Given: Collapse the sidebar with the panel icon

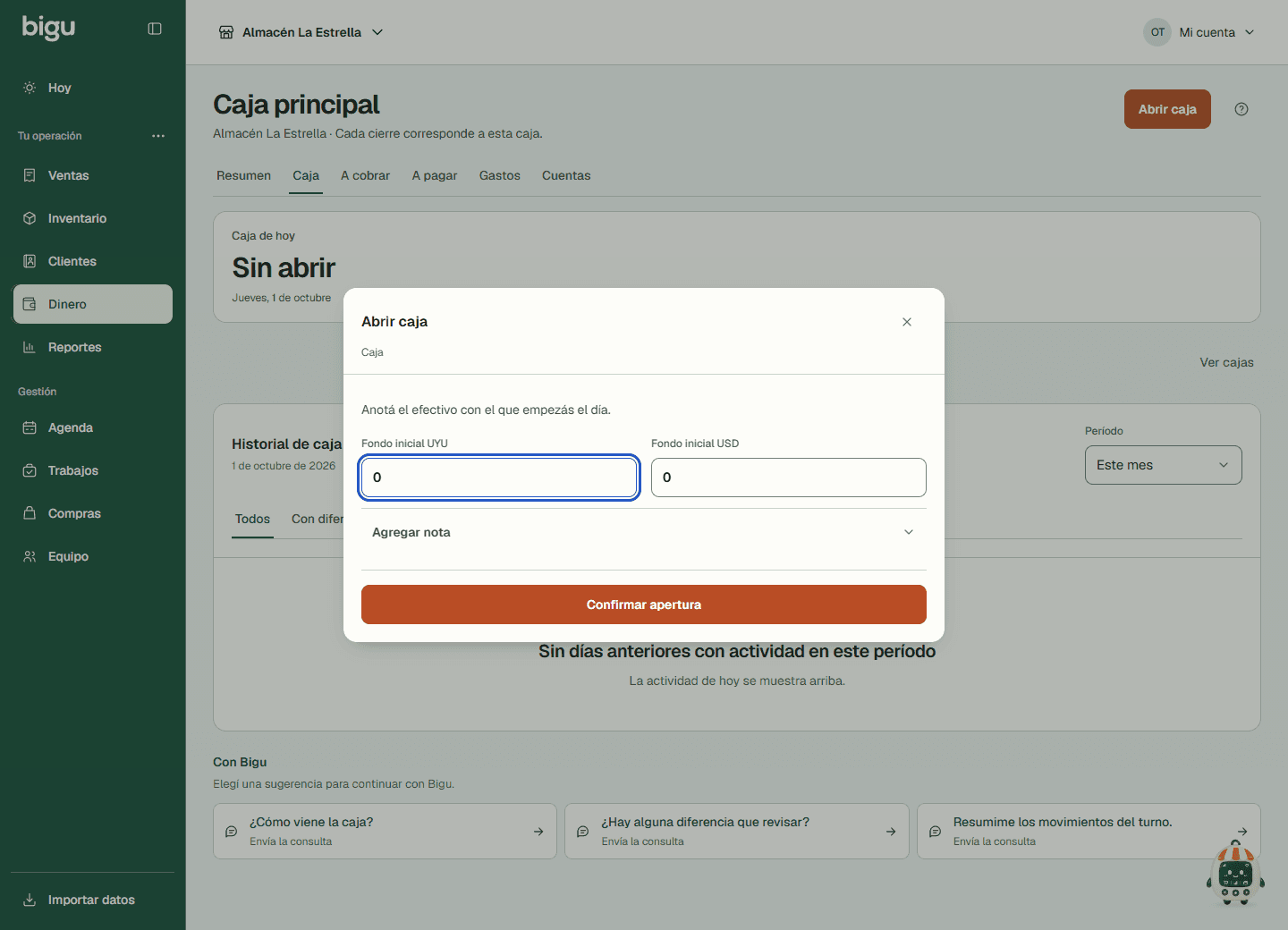Looking at the screenshot, I should pos(155,29).
